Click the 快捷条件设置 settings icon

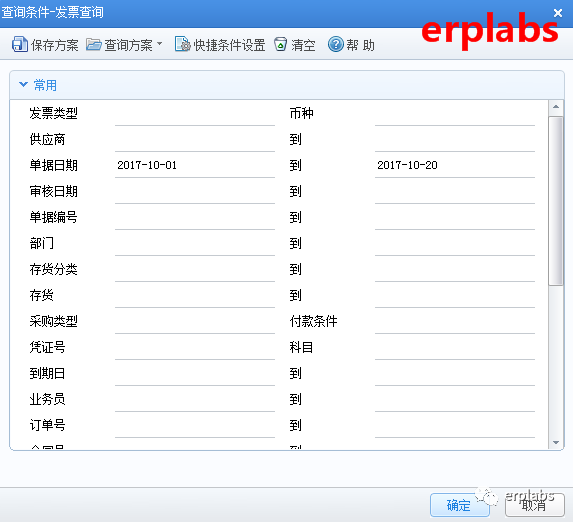(x=183, y=44)
